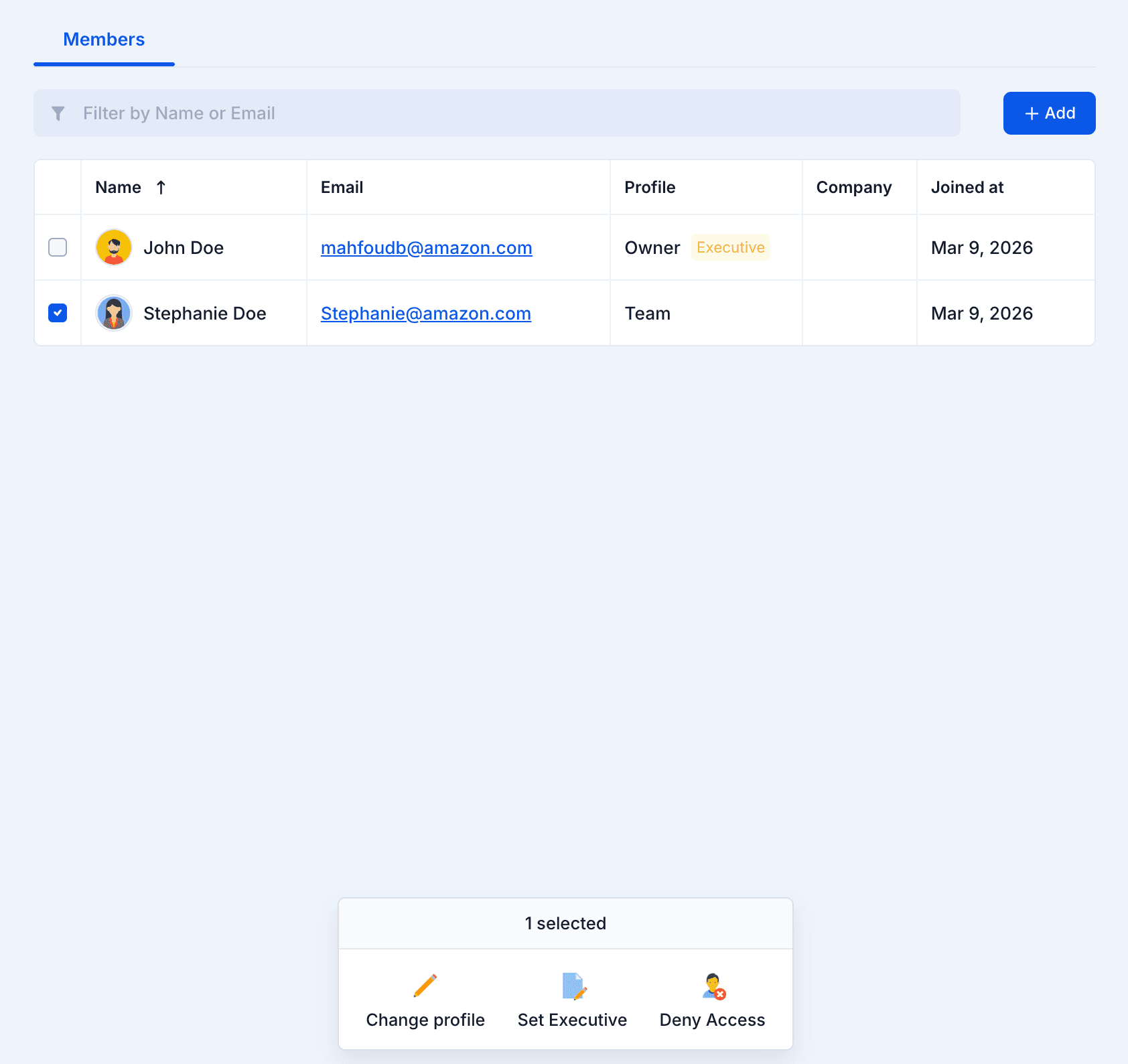Open the Stephanie@amazon.com email link

pyautogui.click(x=425, y=314)
